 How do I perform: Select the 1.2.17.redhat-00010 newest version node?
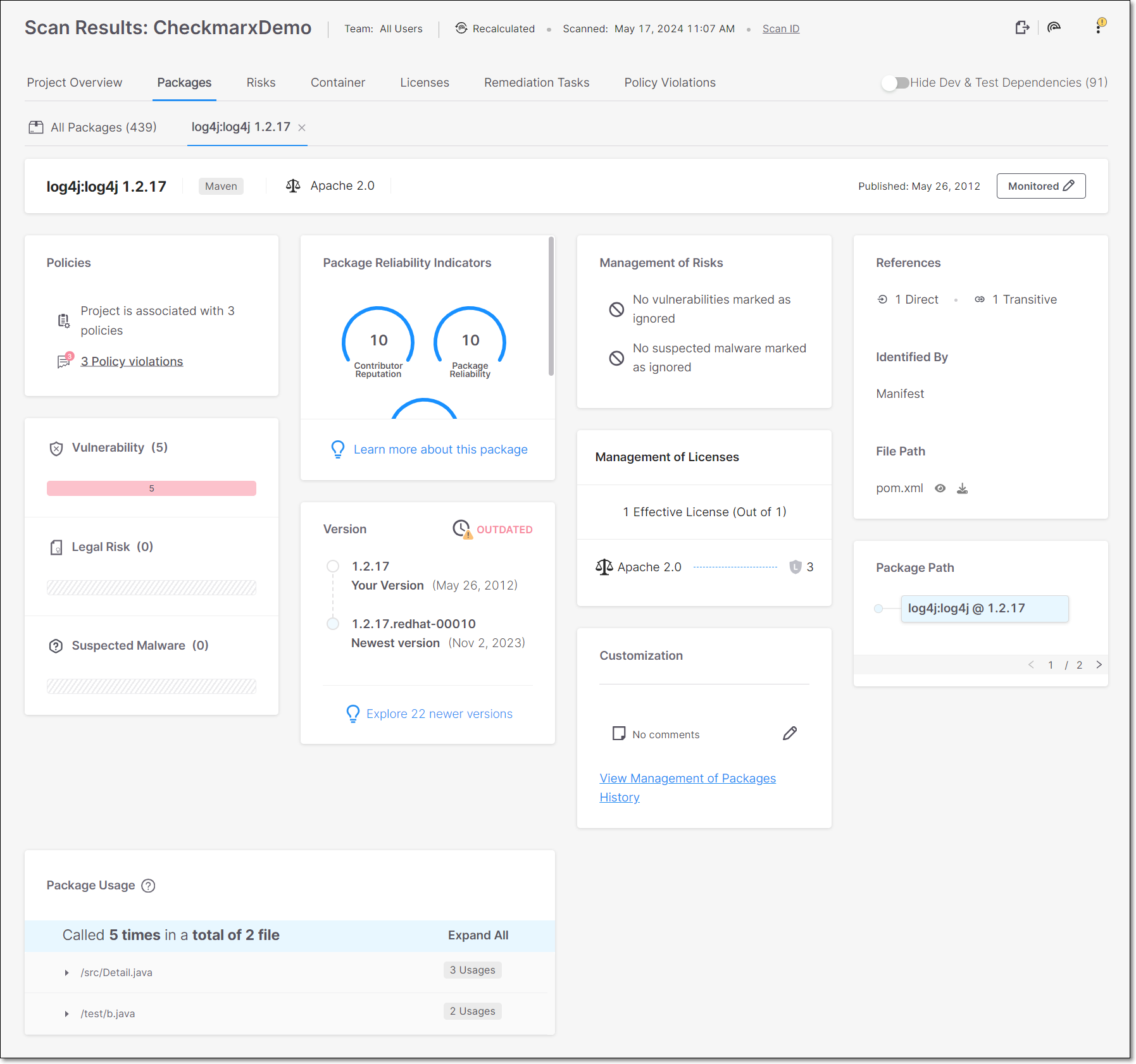pyautogui.click(x=333, y=624)
